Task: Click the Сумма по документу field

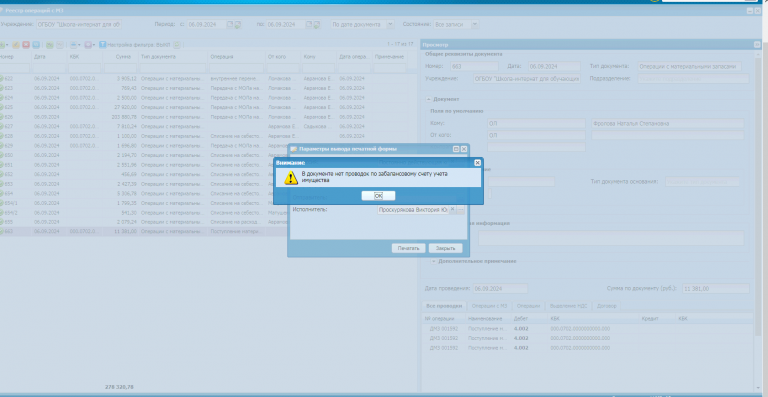Action: click(x=716, y=288)
